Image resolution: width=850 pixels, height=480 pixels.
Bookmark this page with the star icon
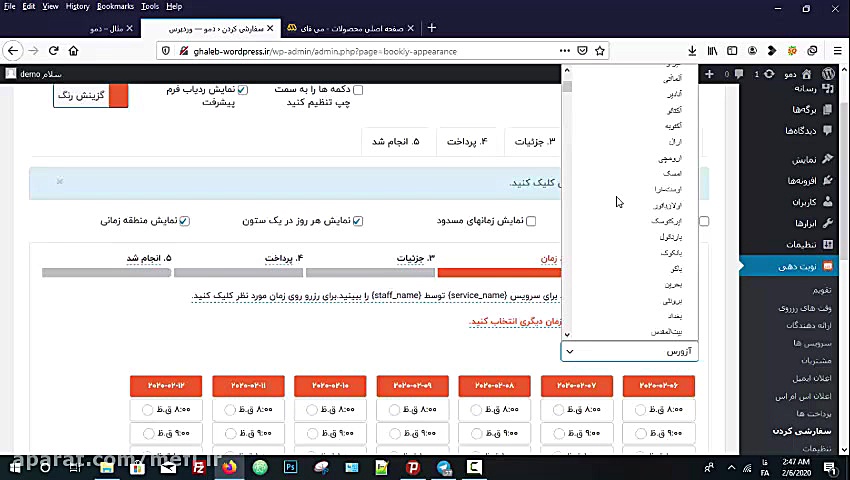pos(600,51)
